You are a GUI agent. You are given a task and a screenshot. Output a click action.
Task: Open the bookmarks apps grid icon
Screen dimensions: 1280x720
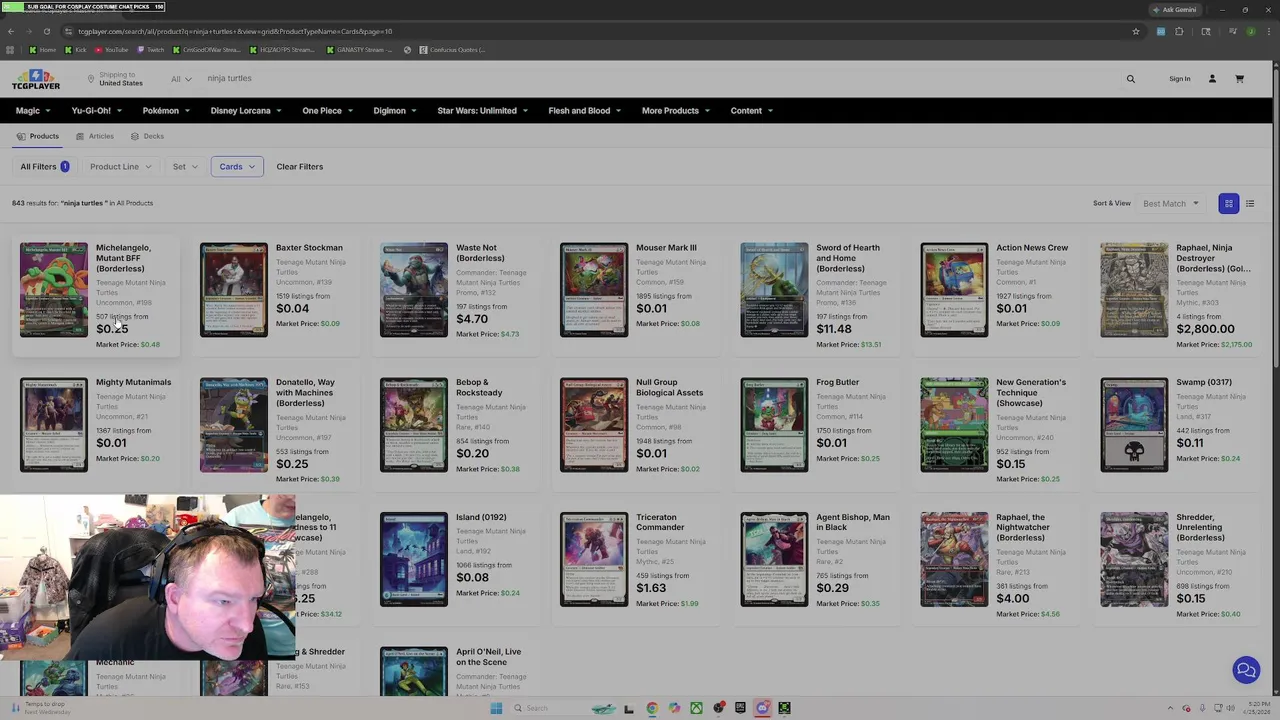[10, 50]
